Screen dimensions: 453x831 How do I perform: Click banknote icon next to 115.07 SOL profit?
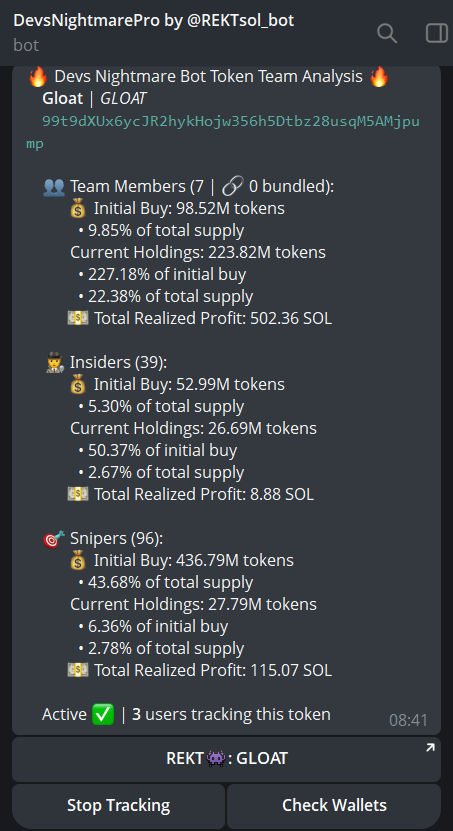coord(78,670)
